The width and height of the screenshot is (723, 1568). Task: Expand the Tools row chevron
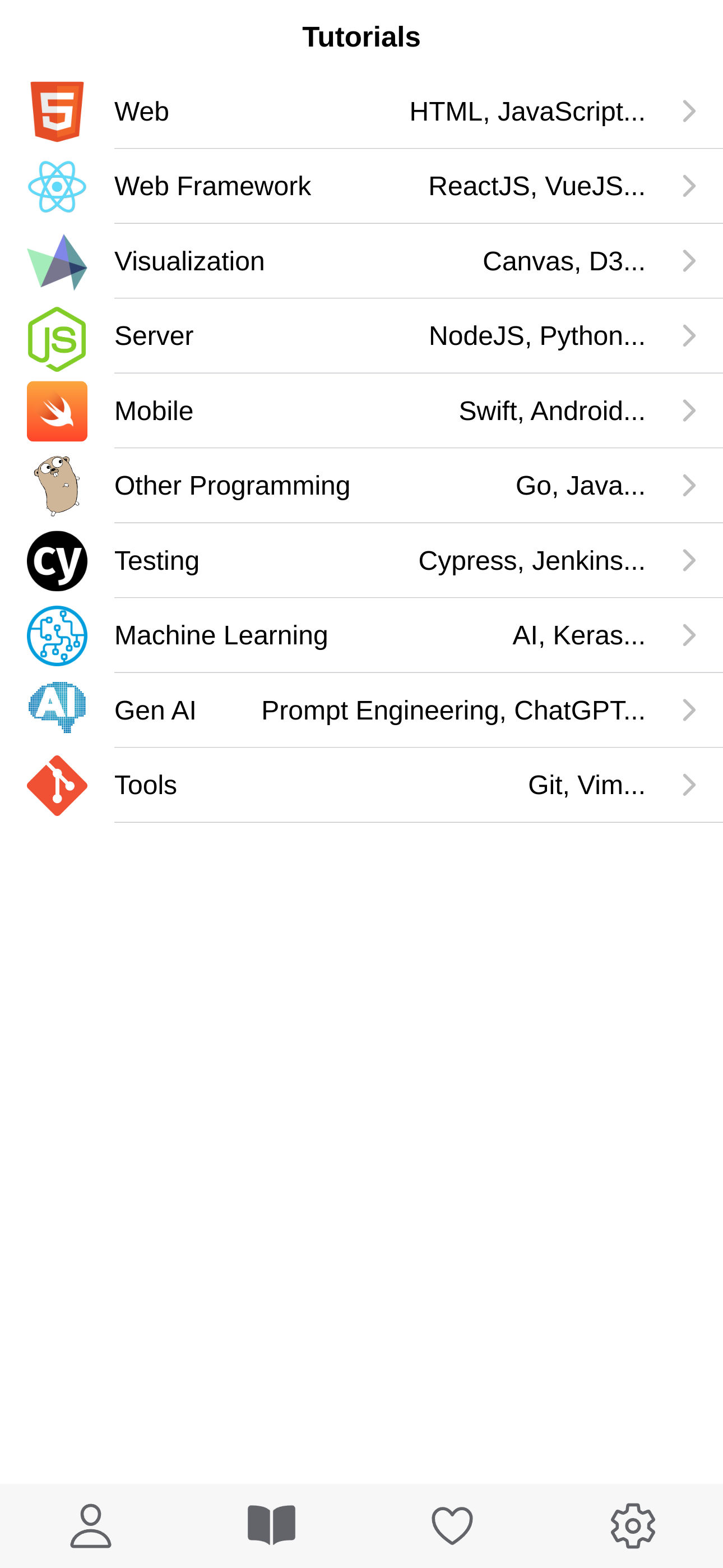[x=689, y=785]
